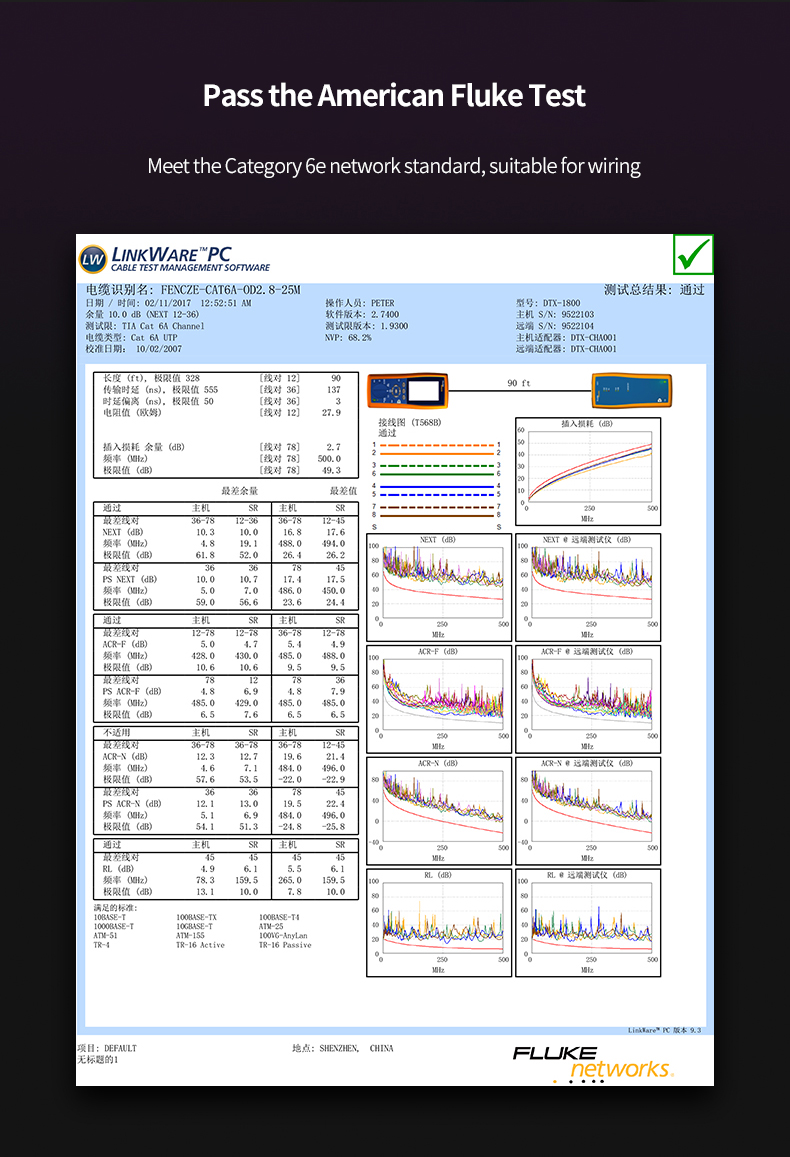Click the SHENZHEN, CHINA location text
Image resolution: width=790 pixels, height=1157 pixels.
343,1048
